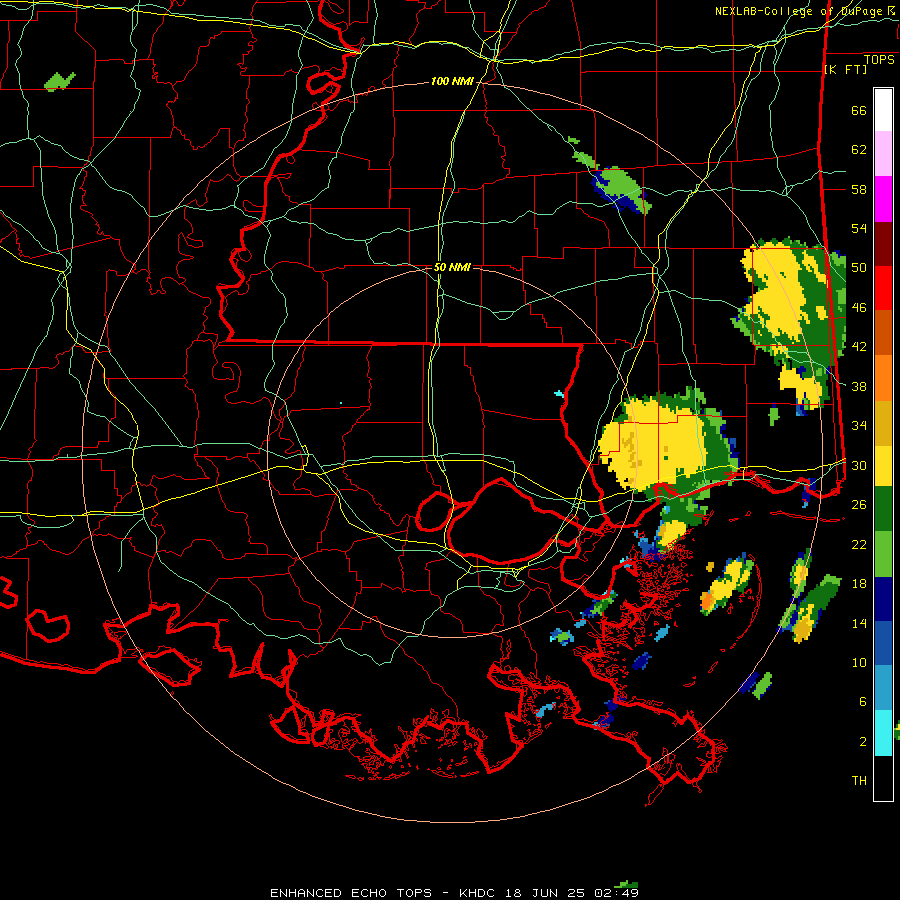
Task: Click the "TH" legend label
Action: point(859,781)
